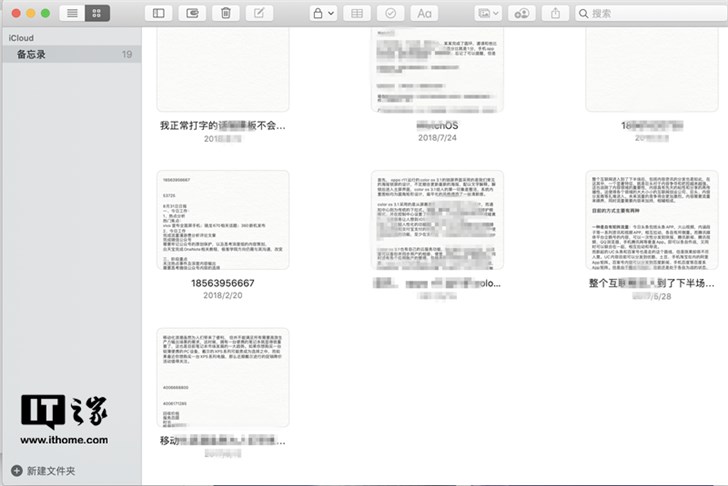Viewport: 728px width, 486px height.
Task: Open the media insert dropdown
Action: coord(488,13)
